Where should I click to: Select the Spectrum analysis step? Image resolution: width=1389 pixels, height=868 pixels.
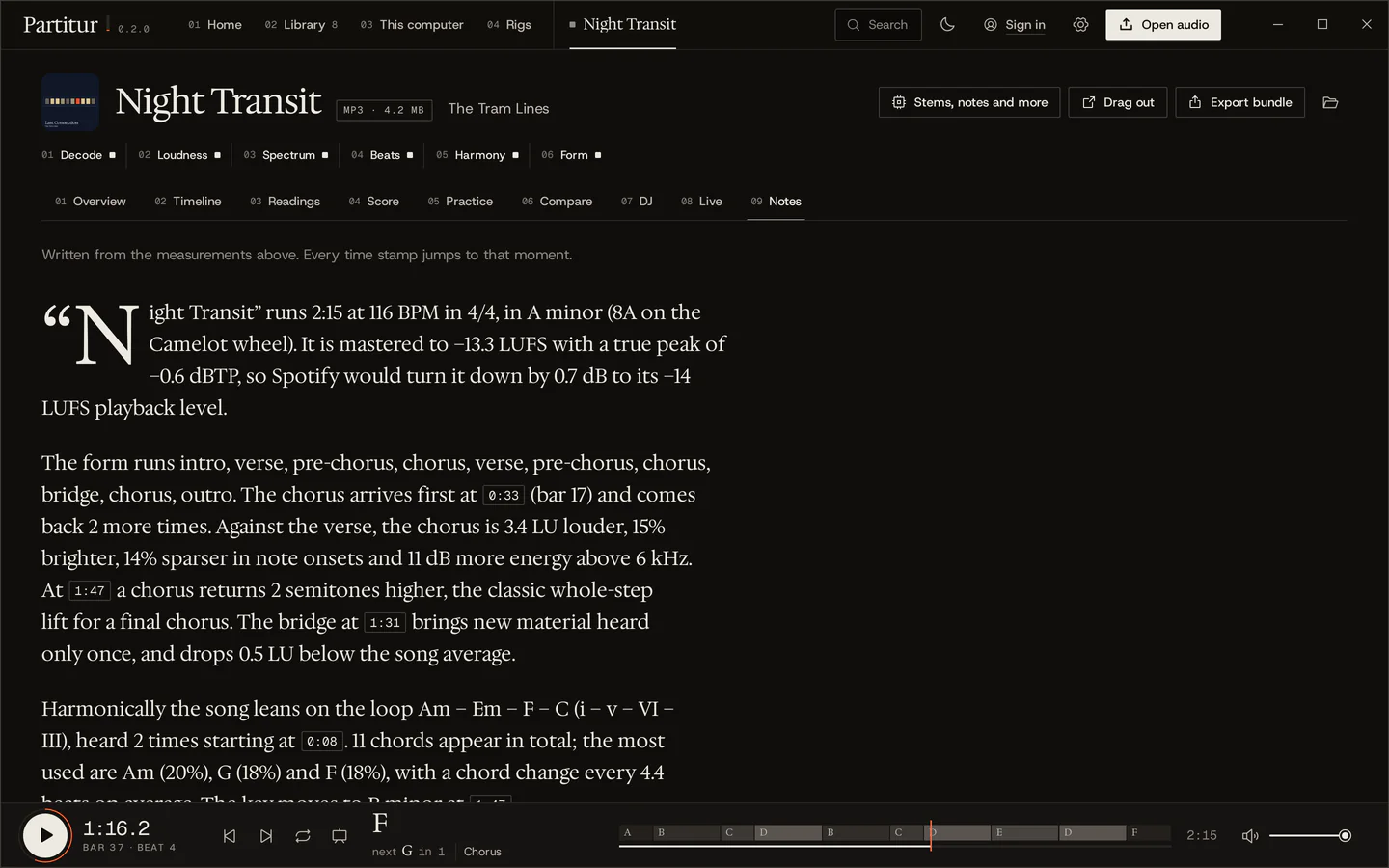(x=286, y=155)
